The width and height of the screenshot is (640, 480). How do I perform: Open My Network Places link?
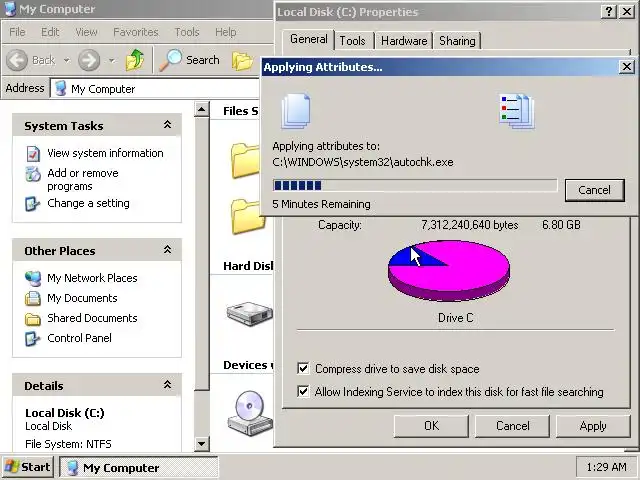(92, 278)
